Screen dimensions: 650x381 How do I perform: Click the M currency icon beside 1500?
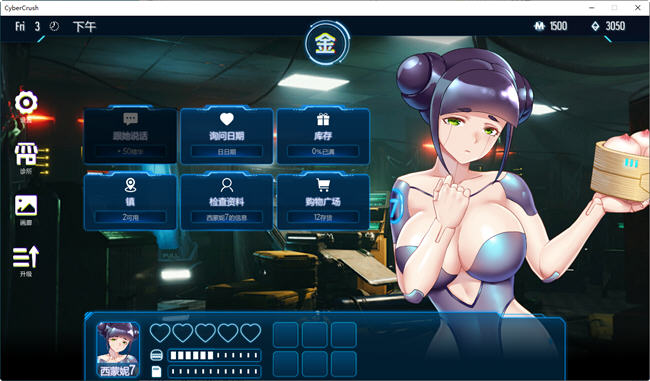point(539,26)
